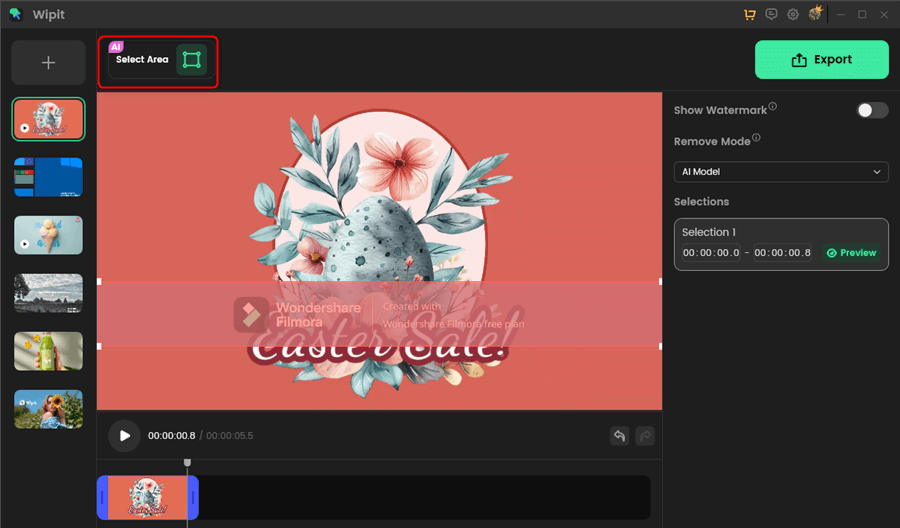Screen dimensions: 900x528
Task: Click the Wipit app logo
Action: click(15, 14)
